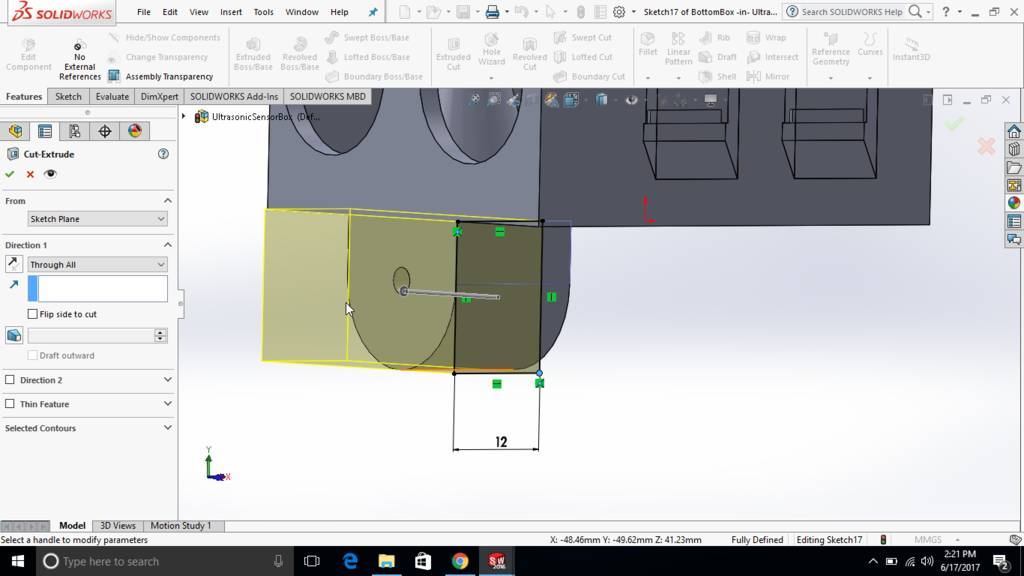Expand the Selected Contours section
Screen dimensions: 1024x576
pos(167,428)
